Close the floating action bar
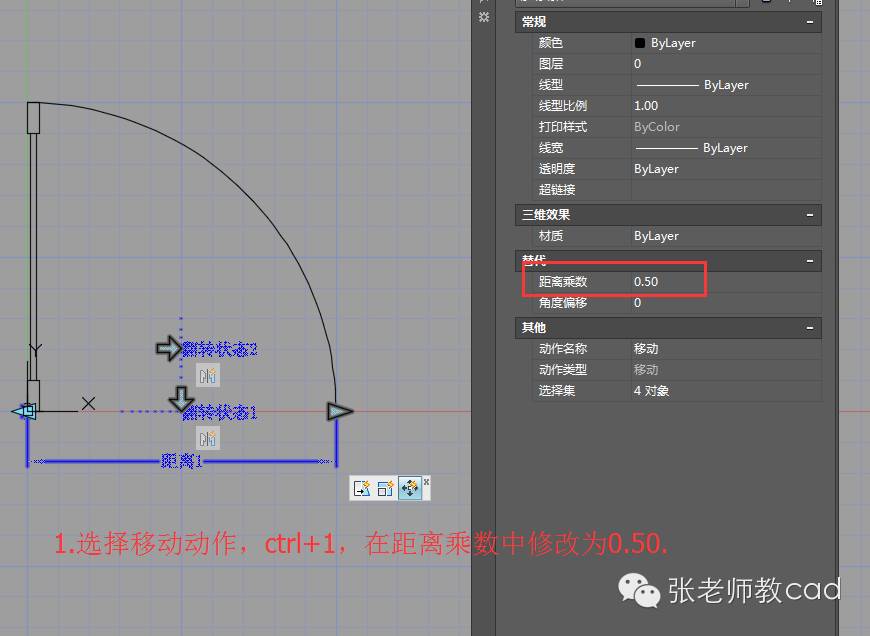This screenshot has height=636, width=870. (426, 482)
